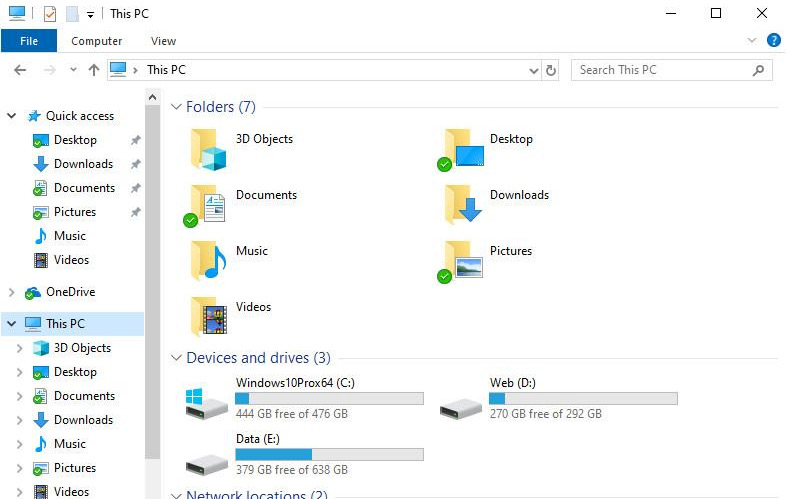Open Customize Quick Access Toolbar dropdown
786x499 pixels.
pyautogui.click(x=90, y=15)
